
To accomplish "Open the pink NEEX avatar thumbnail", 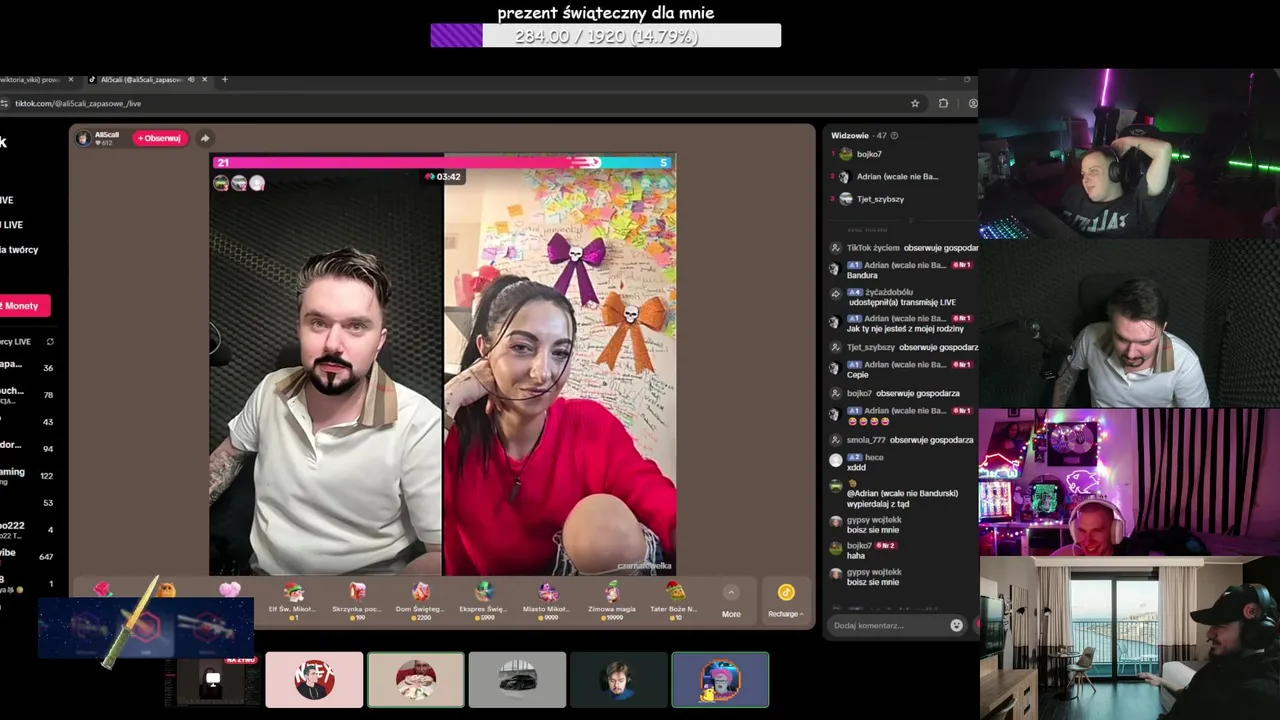I will point(314,680).
